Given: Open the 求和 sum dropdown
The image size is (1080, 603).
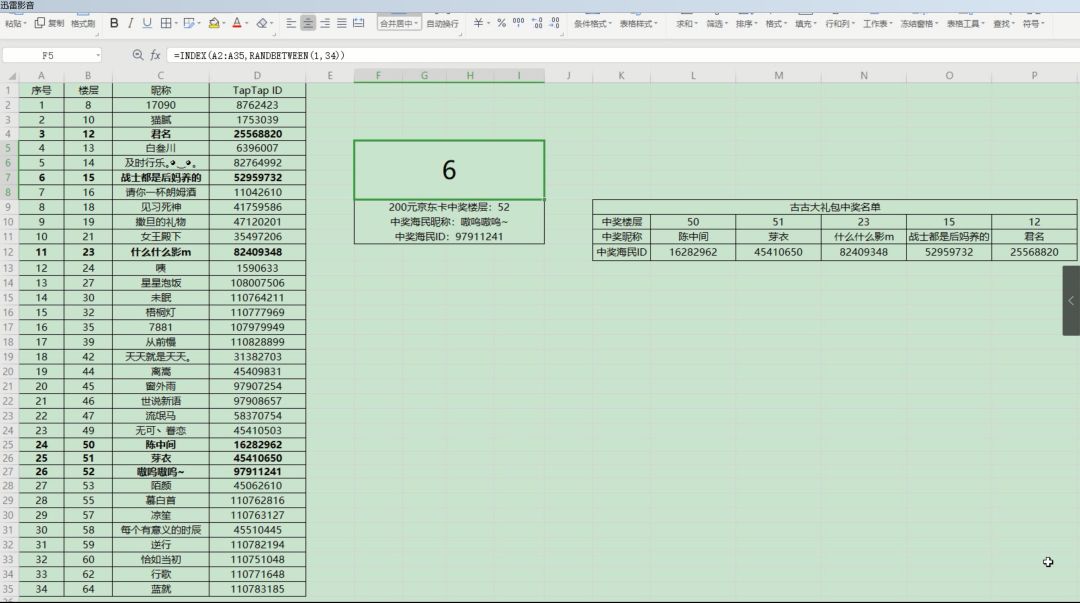Looking at the screenshot, I should click(686, 23).
